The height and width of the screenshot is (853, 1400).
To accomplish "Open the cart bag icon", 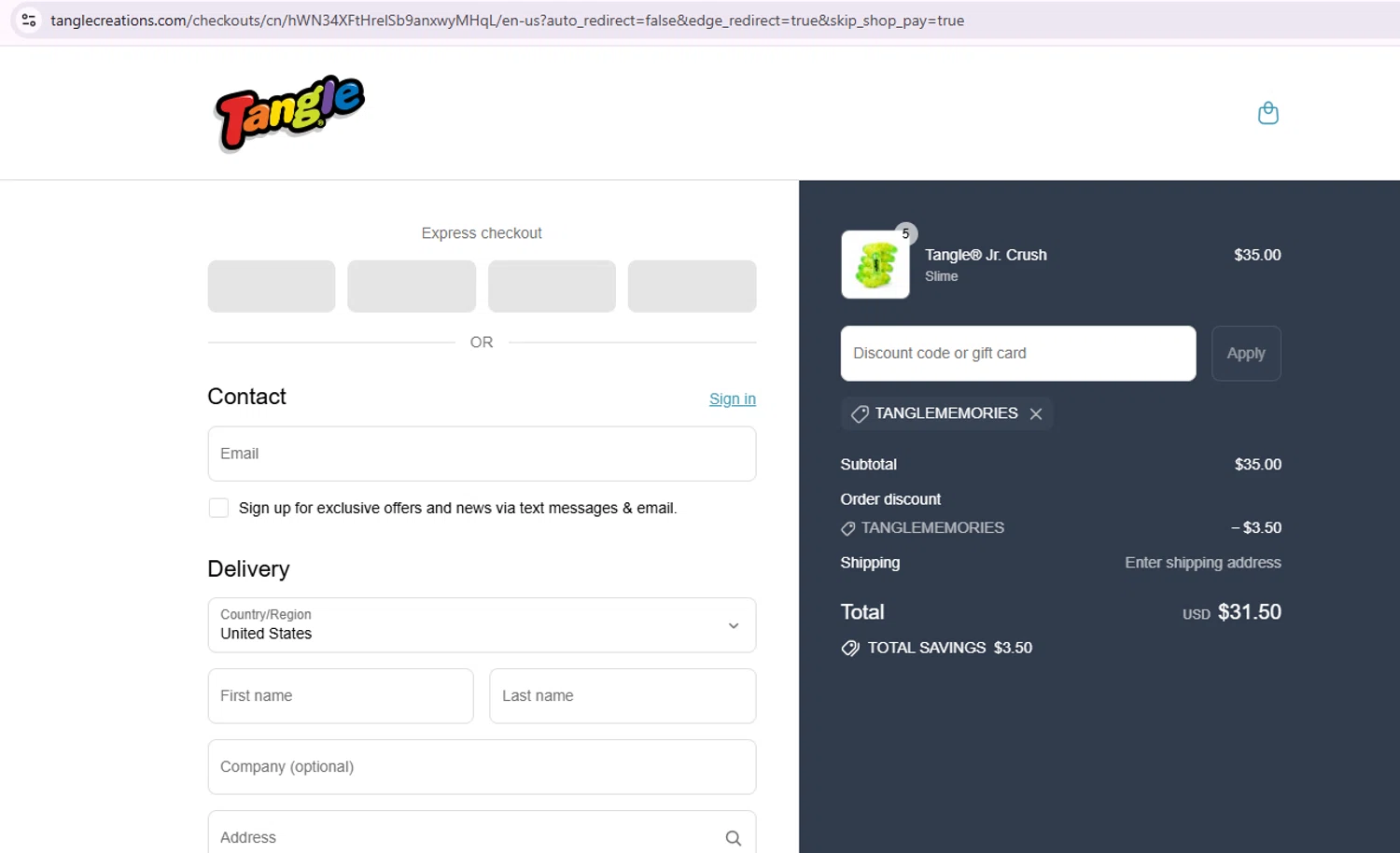I will [x=1267, y=113].
